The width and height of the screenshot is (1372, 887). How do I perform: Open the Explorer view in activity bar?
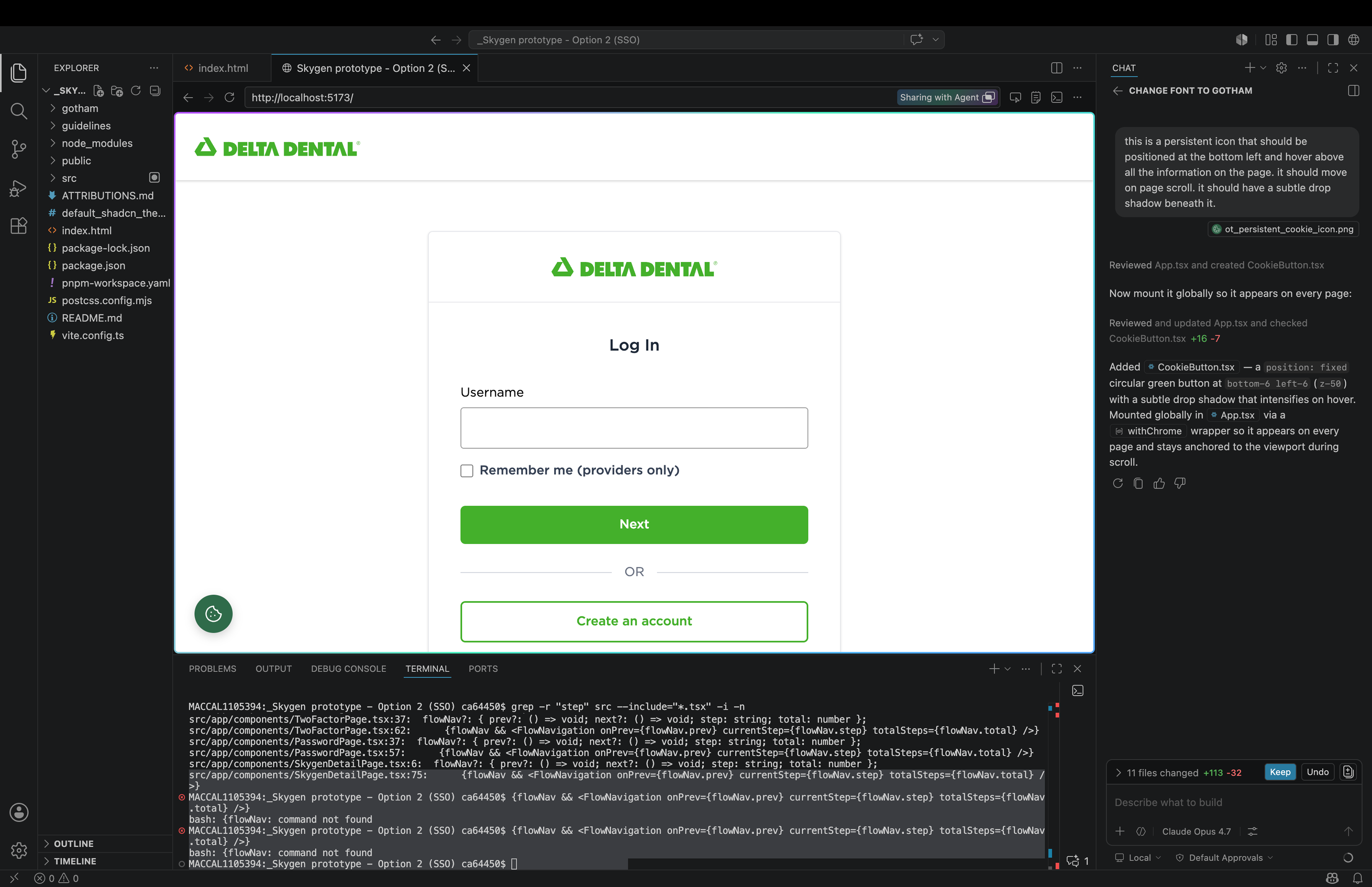click(18, 72)
